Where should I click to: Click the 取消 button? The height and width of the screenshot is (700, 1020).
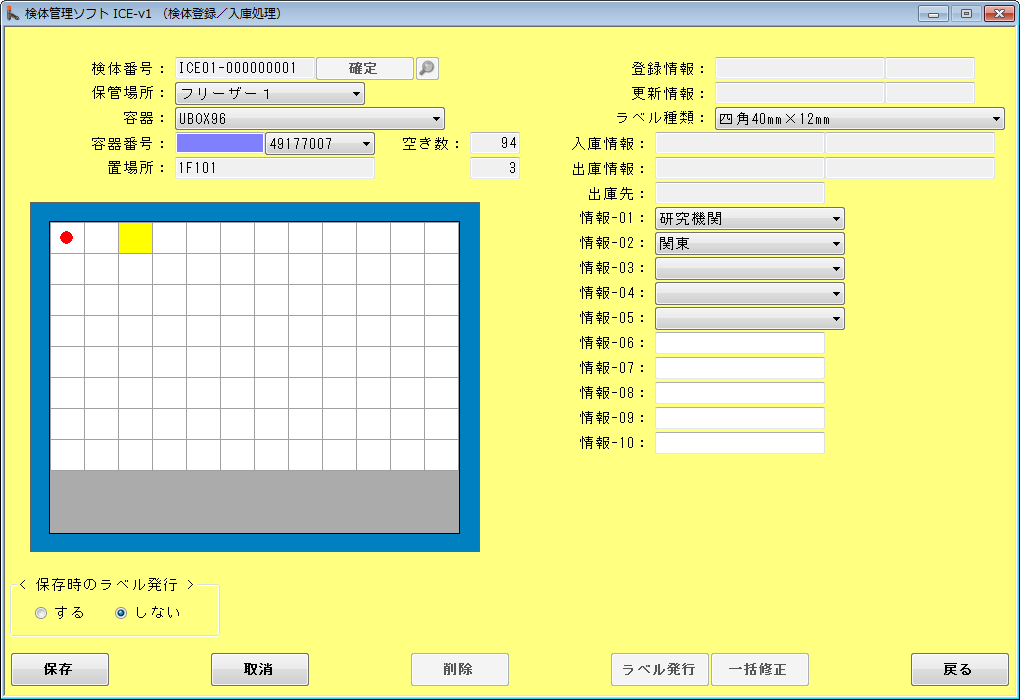point(260,669)
